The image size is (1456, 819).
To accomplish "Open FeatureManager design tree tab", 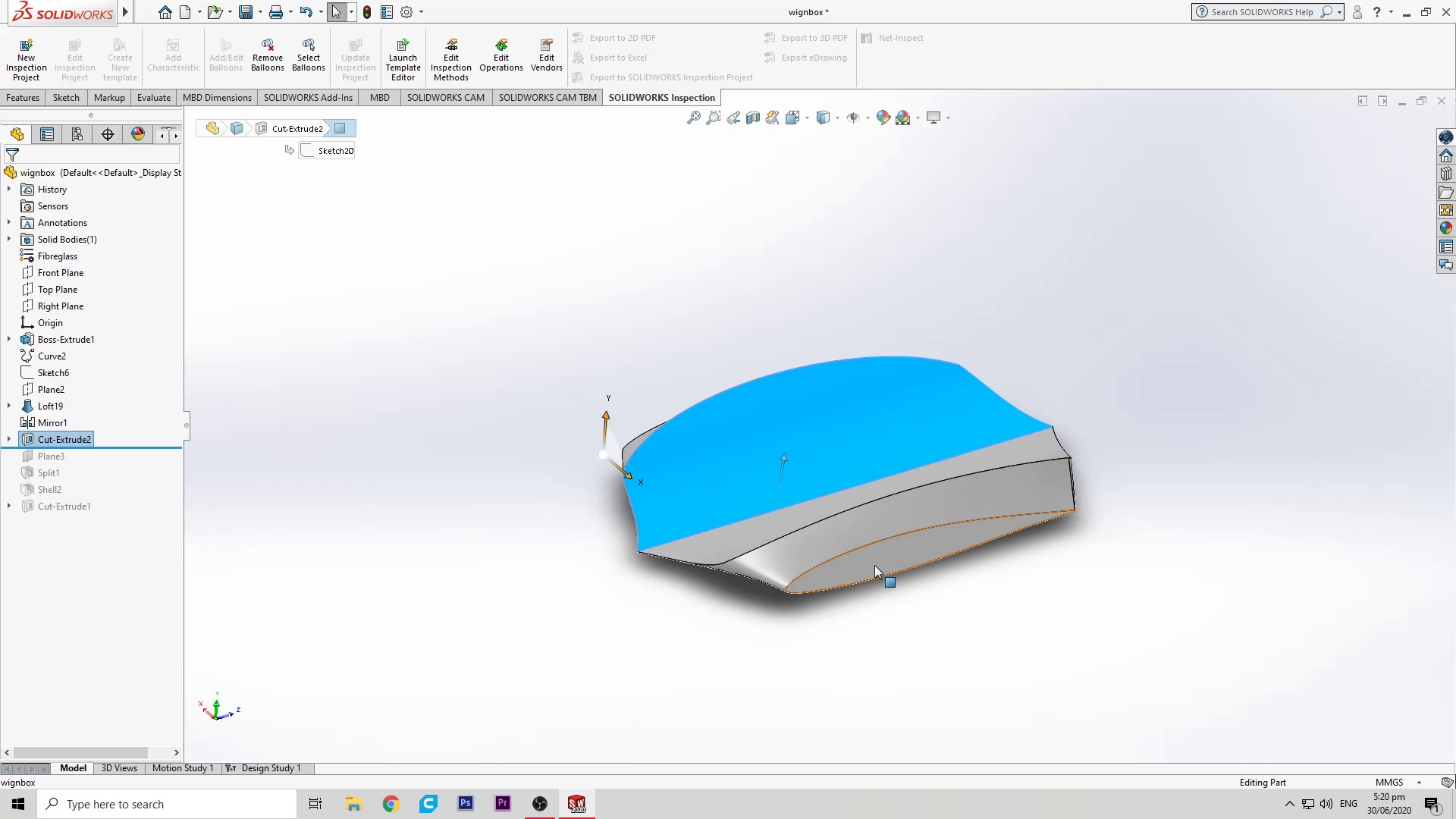I will pyautogui.click(x=17, y=134).
